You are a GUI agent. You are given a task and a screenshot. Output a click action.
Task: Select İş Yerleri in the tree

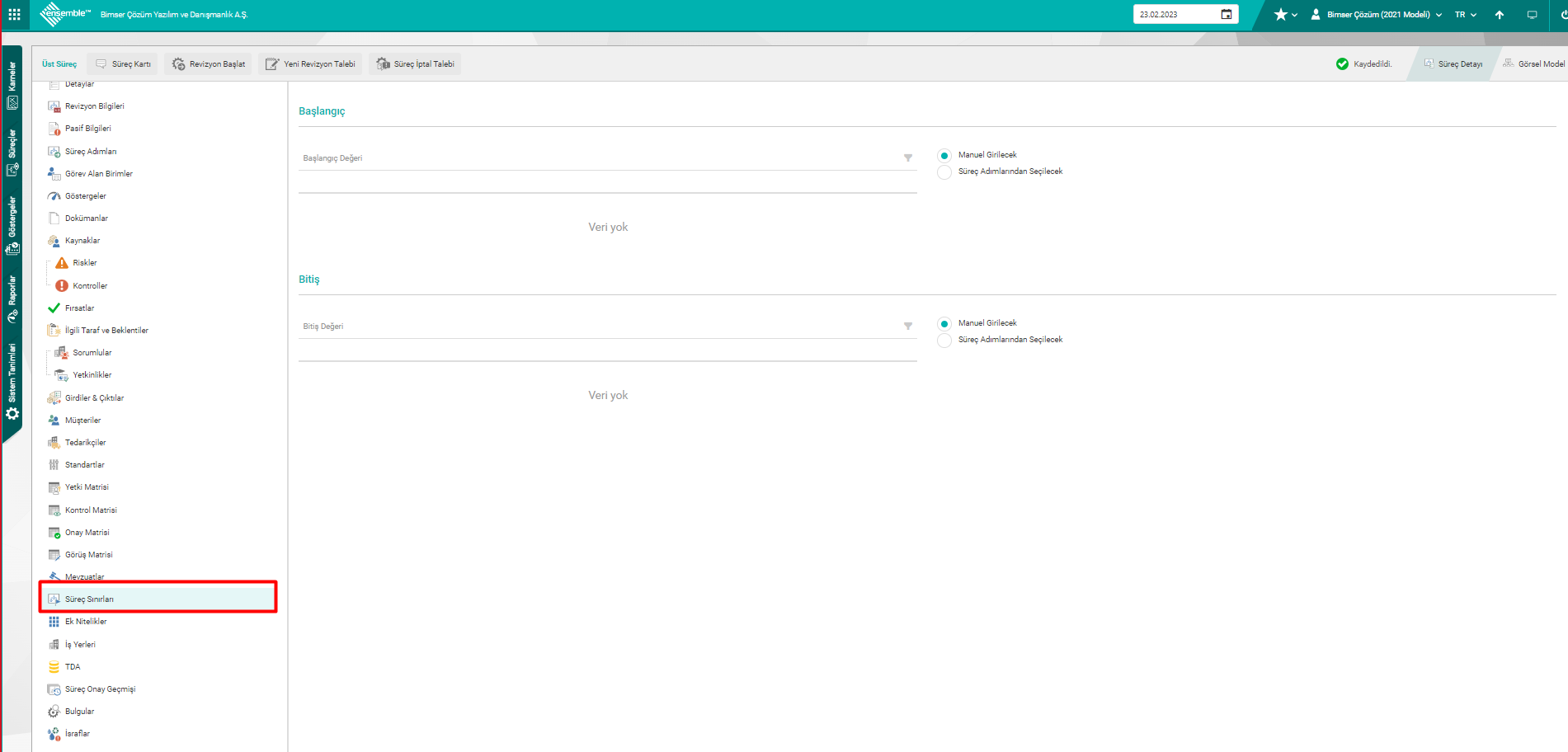(x=81, y=645)
